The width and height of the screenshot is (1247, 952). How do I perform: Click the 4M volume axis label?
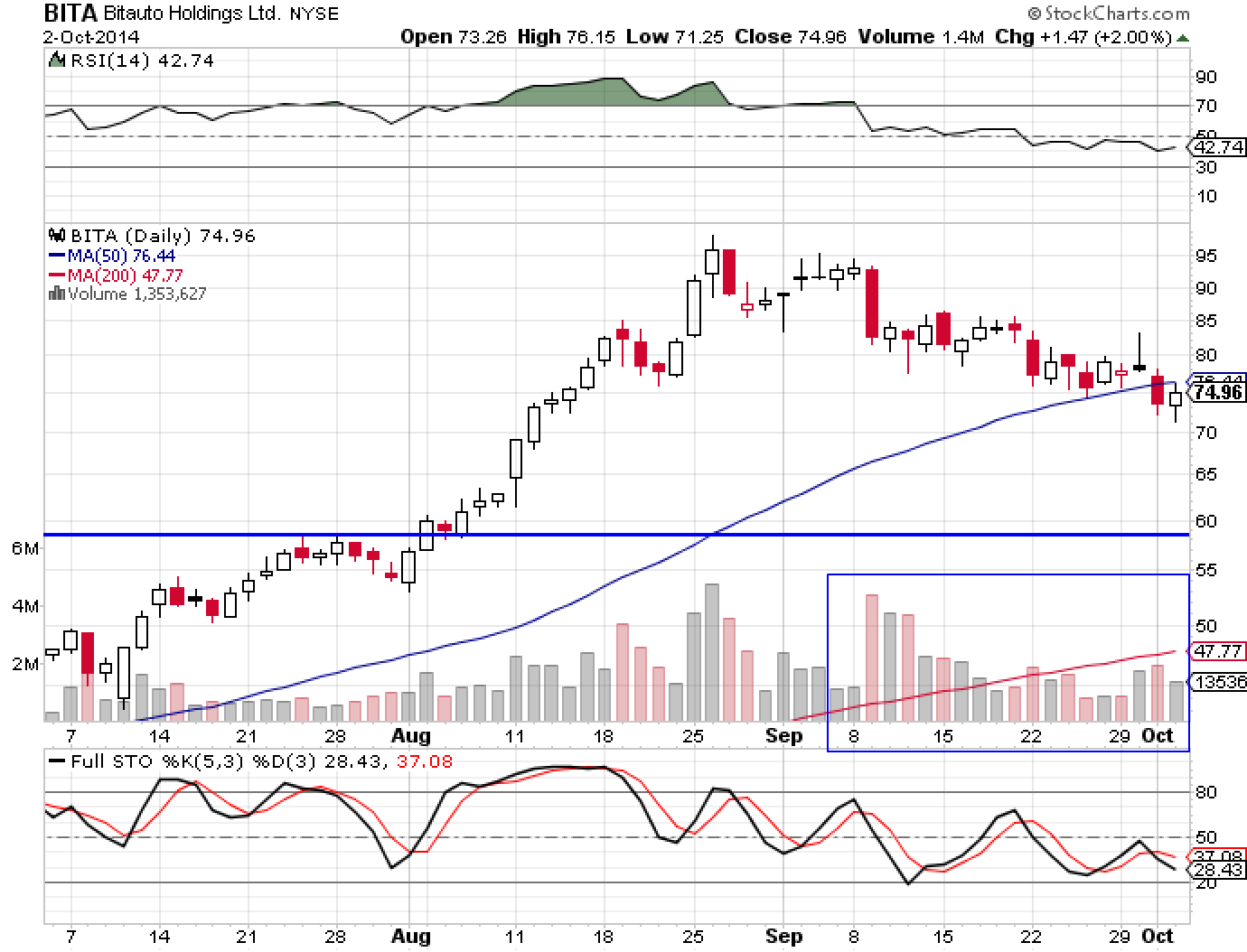24,606
